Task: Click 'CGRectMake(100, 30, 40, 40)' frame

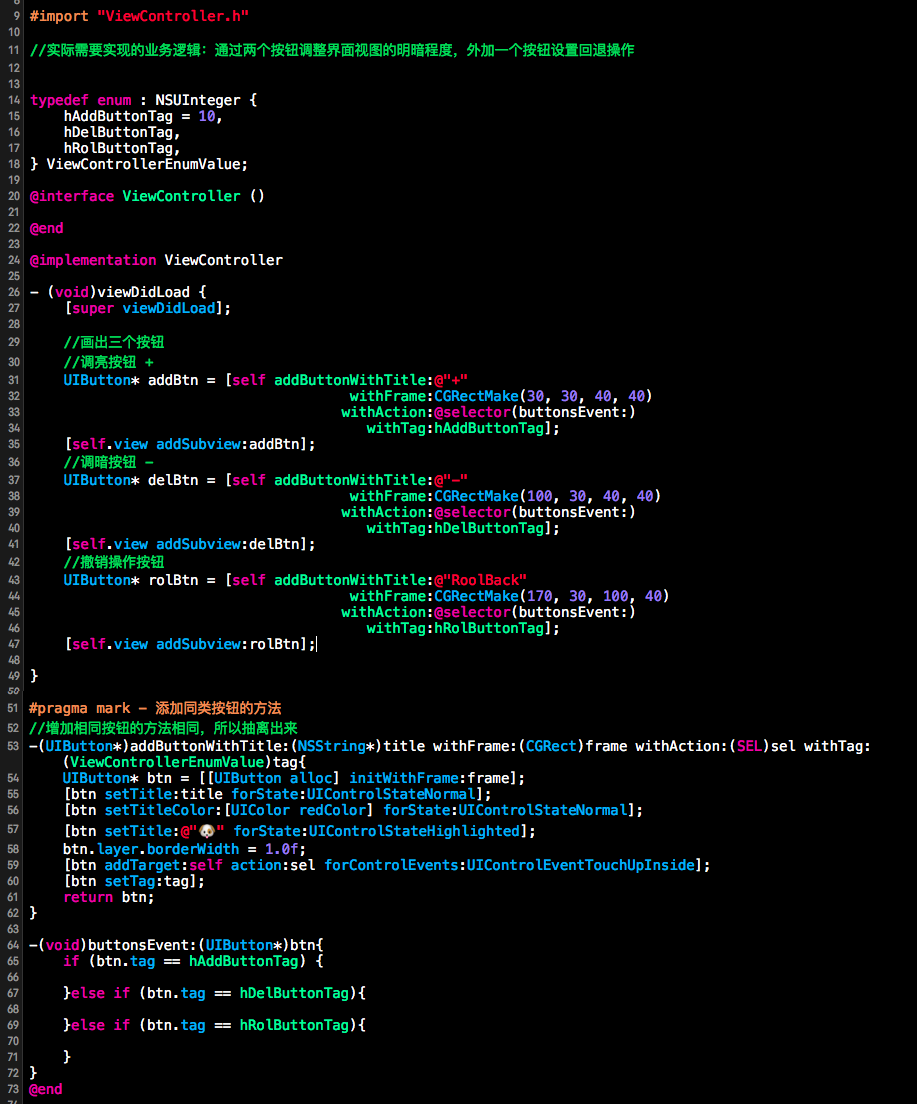Action: click(x=547, y=496)
